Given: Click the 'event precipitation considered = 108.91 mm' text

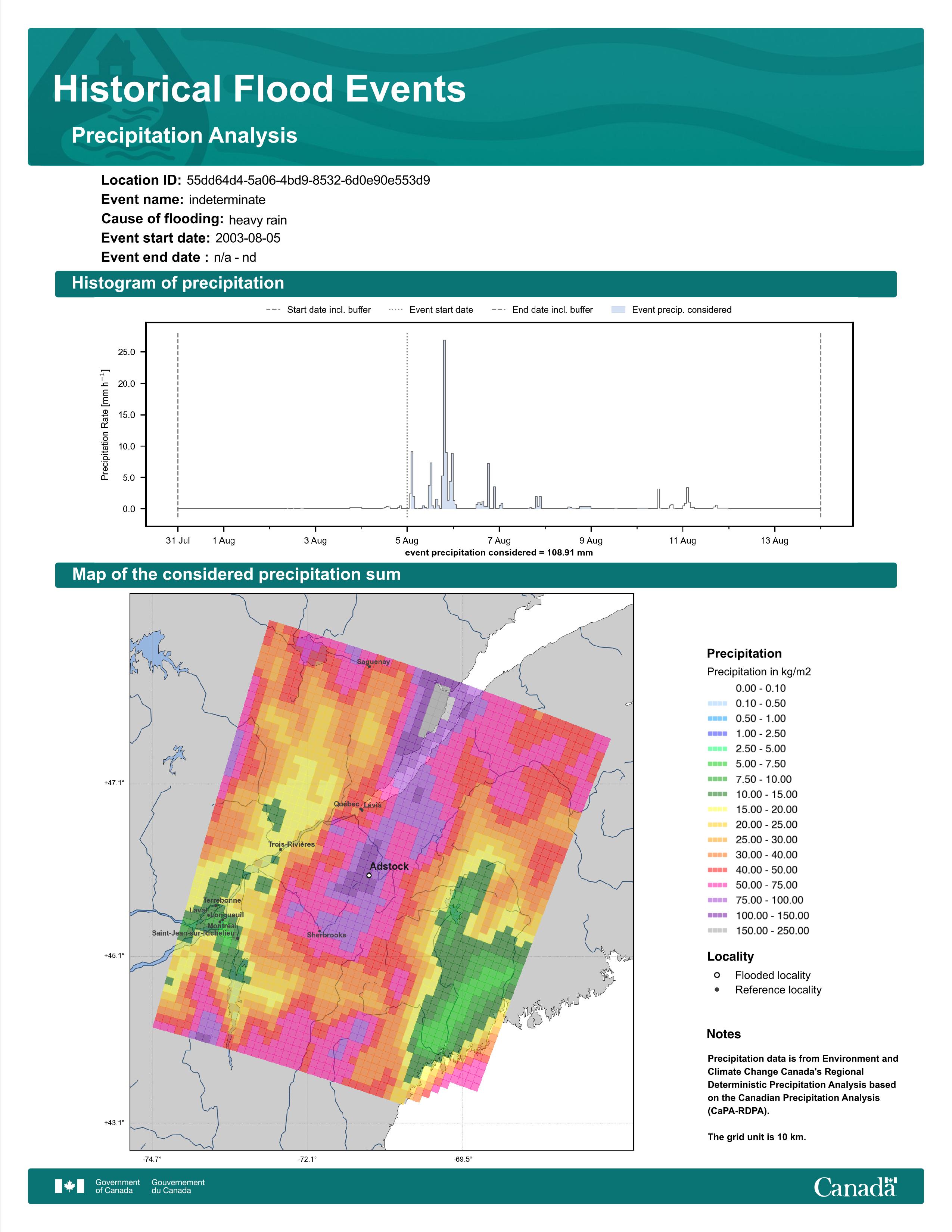Looking at the screenshot, I should tap(499, 553).
